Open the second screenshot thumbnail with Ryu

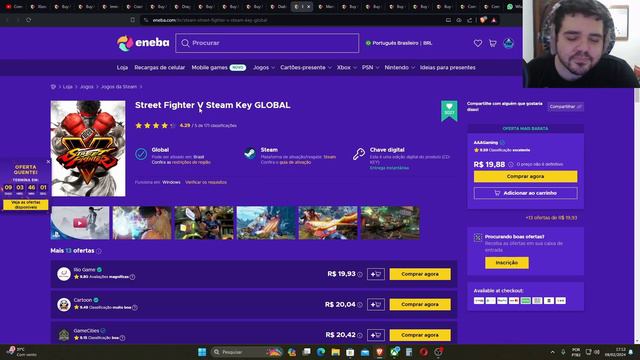point(142,223)
